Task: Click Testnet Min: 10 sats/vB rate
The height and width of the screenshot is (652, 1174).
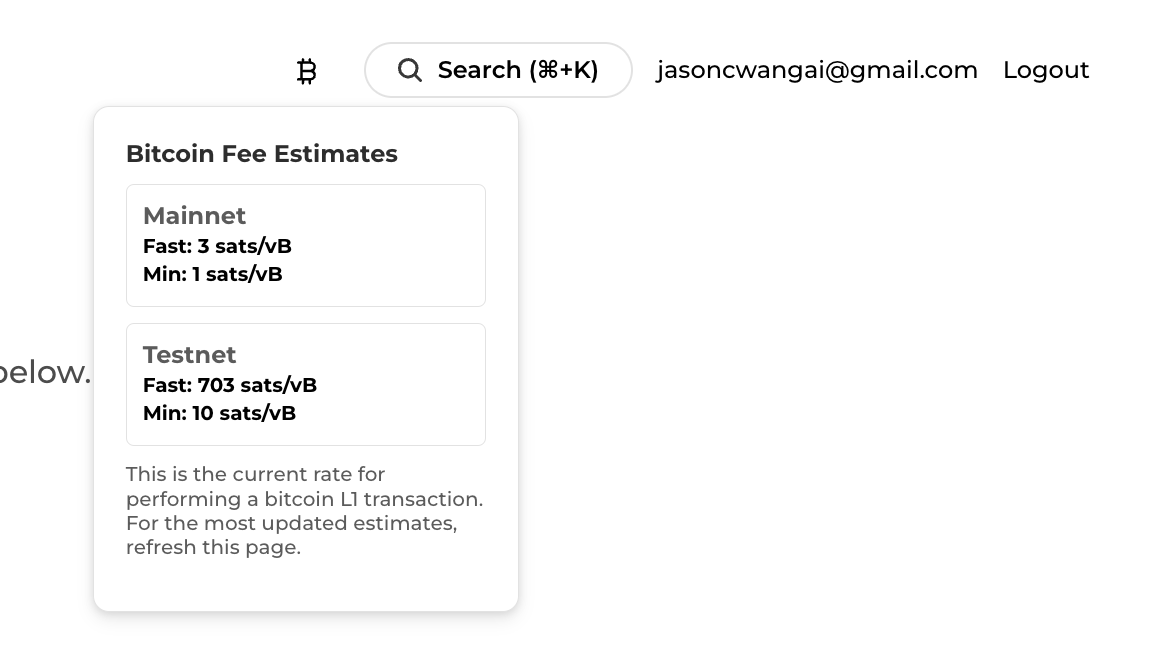Action: pos(219,413)
